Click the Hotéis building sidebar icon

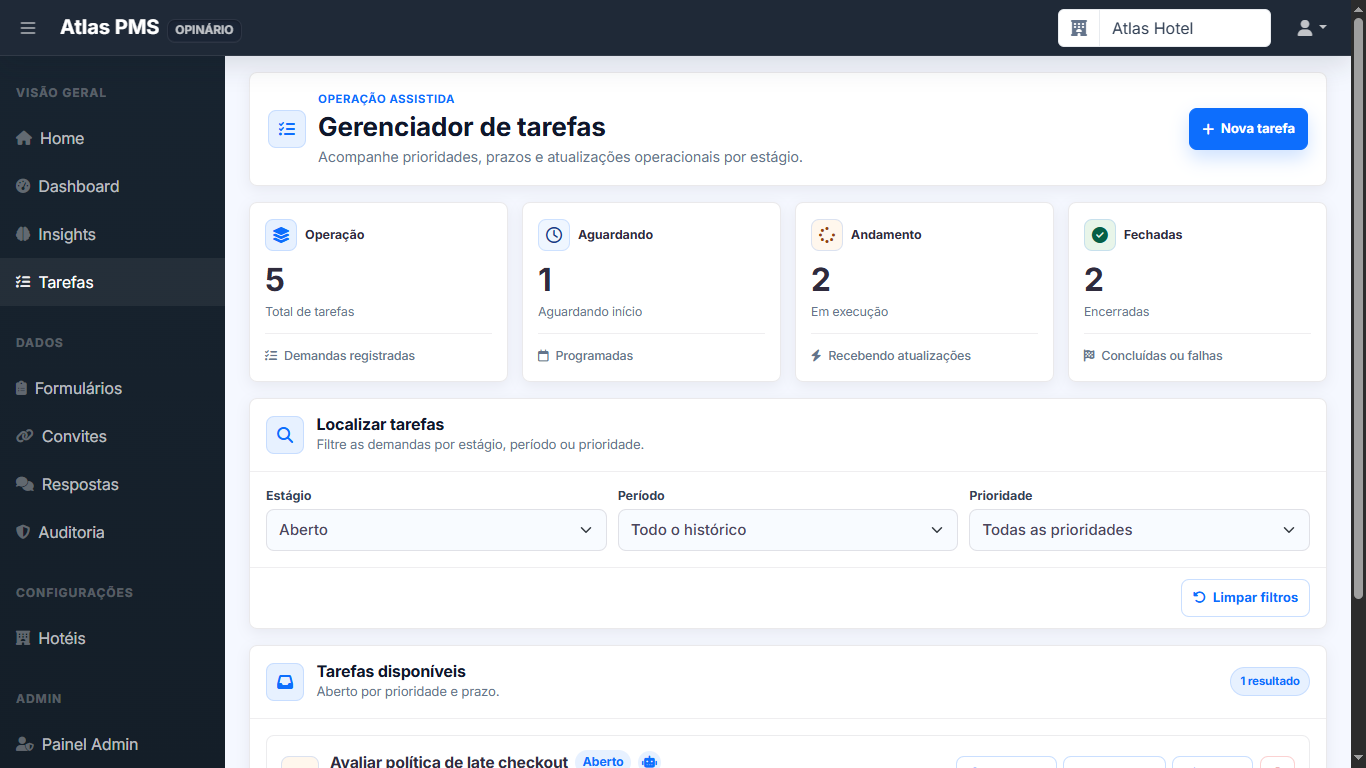pyautogui.click(x=24, y=638)
